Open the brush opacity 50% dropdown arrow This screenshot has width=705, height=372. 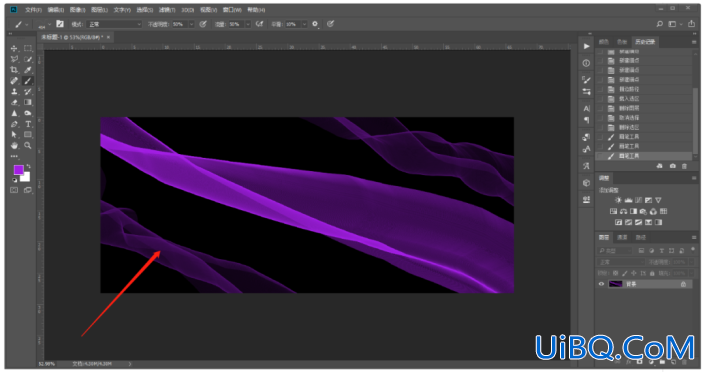coord(192,24)
